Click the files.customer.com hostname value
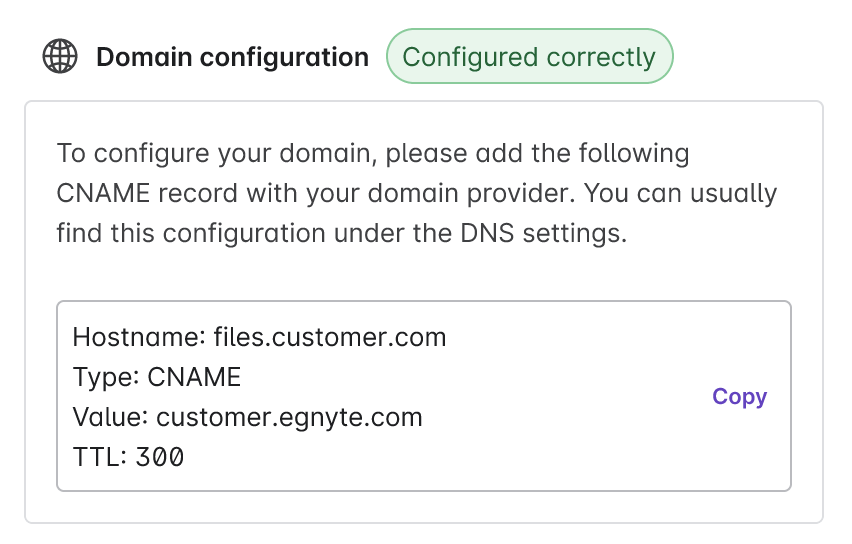 click(x=330, y=337)
